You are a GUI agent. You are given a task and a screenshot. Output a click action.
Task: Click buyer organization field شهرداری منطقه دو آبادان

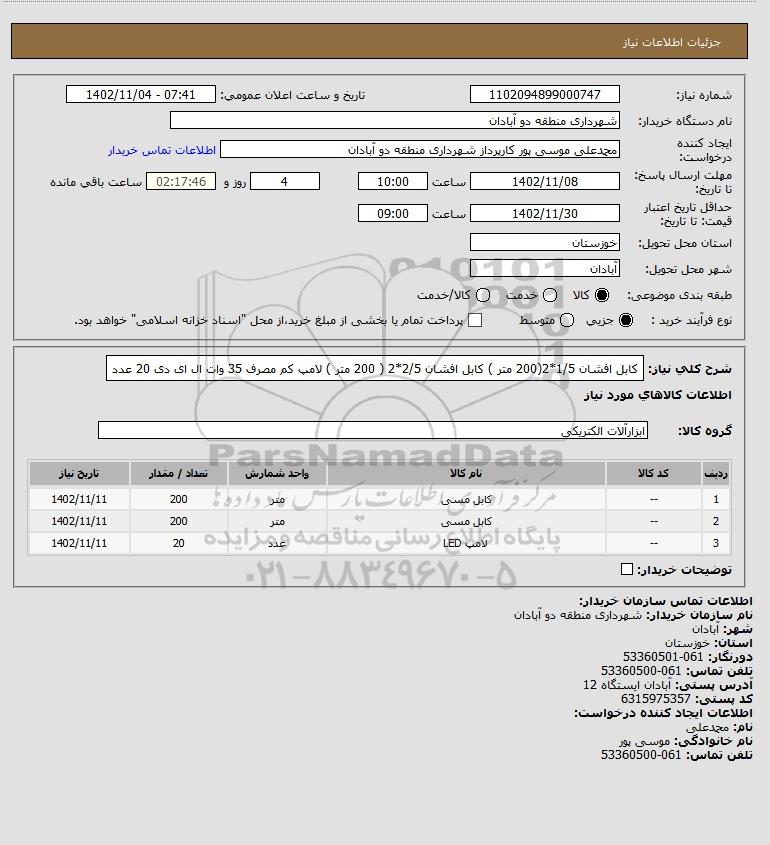tap(394, 120)
